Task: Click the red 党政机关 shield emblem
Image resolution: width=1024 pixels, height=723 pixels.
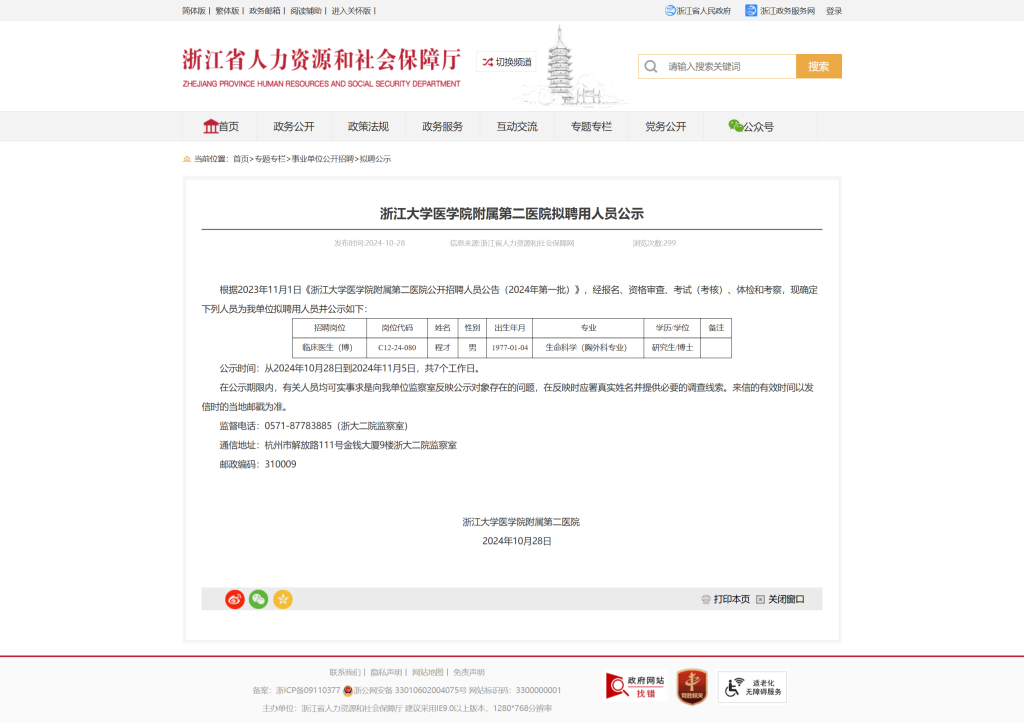Action: (x=692, y=686)
